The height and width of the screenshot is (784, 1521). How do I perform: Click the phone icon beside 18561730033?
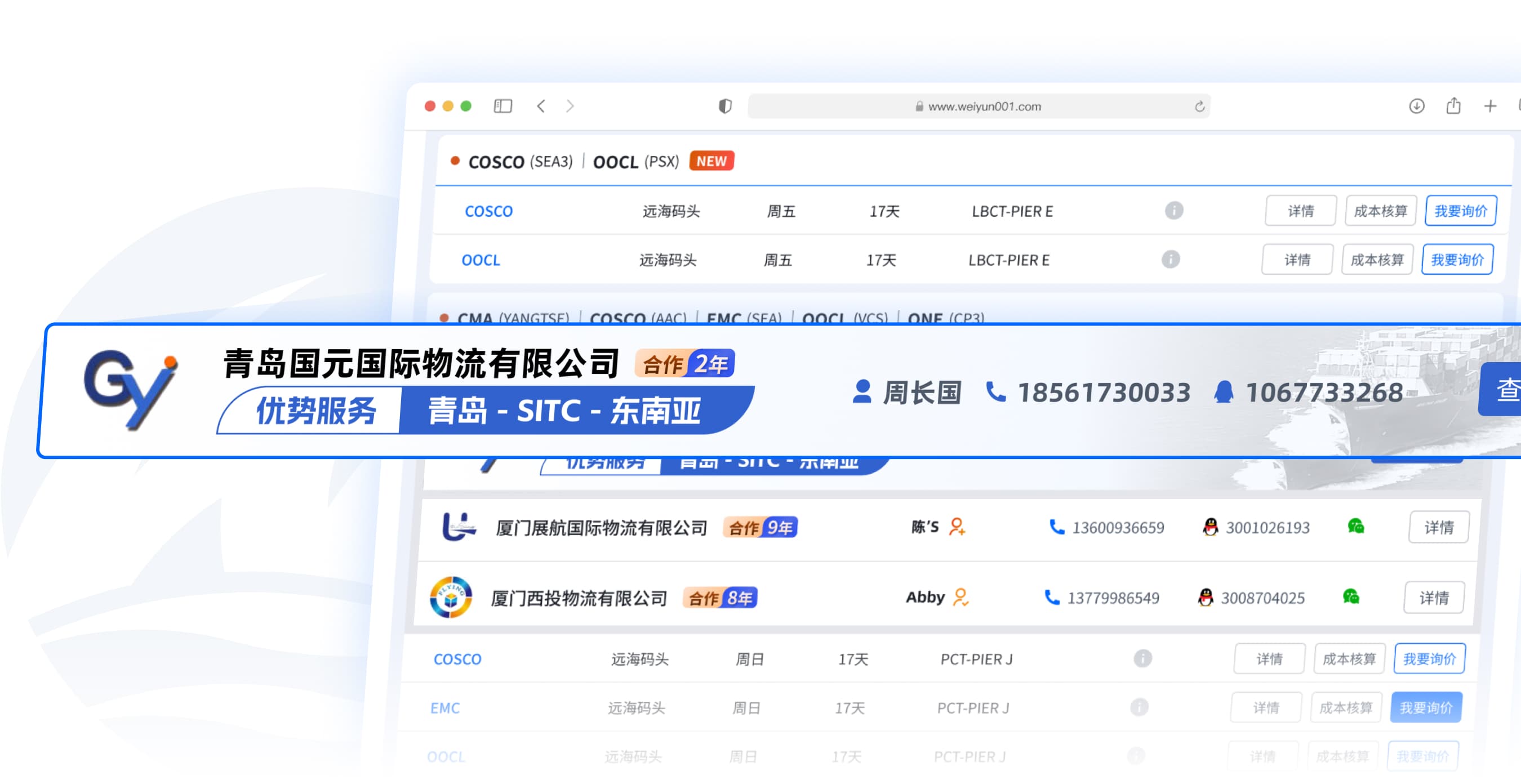point(995,391)
